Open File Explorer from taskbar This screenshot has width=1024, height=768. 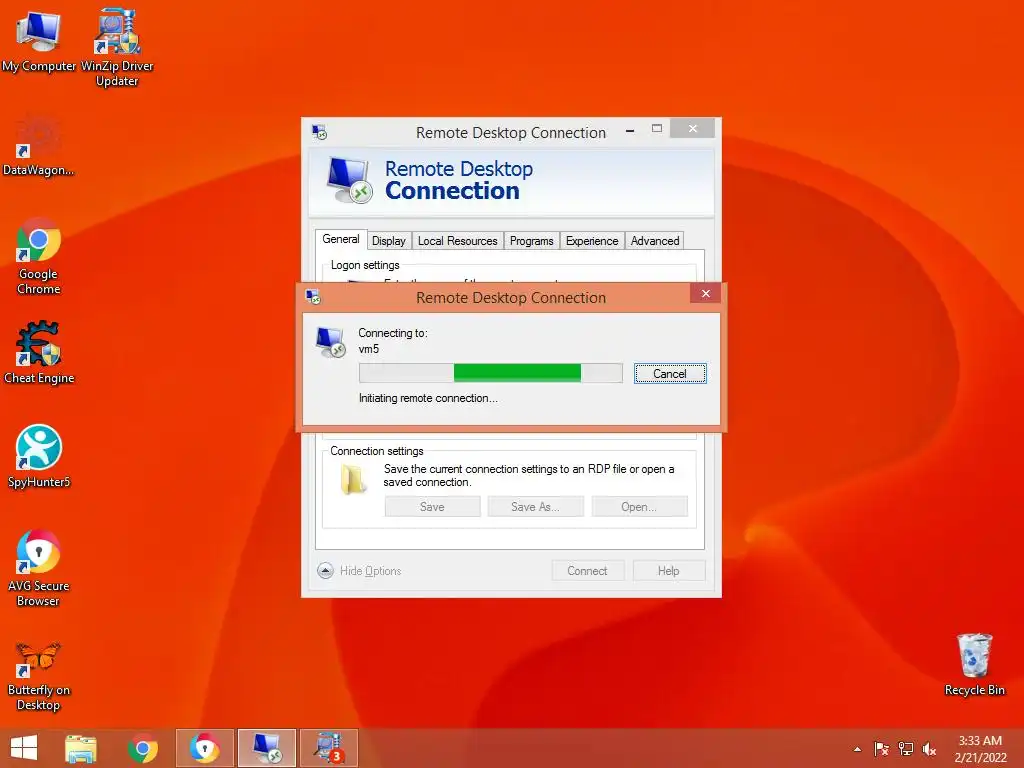(81, 748)
